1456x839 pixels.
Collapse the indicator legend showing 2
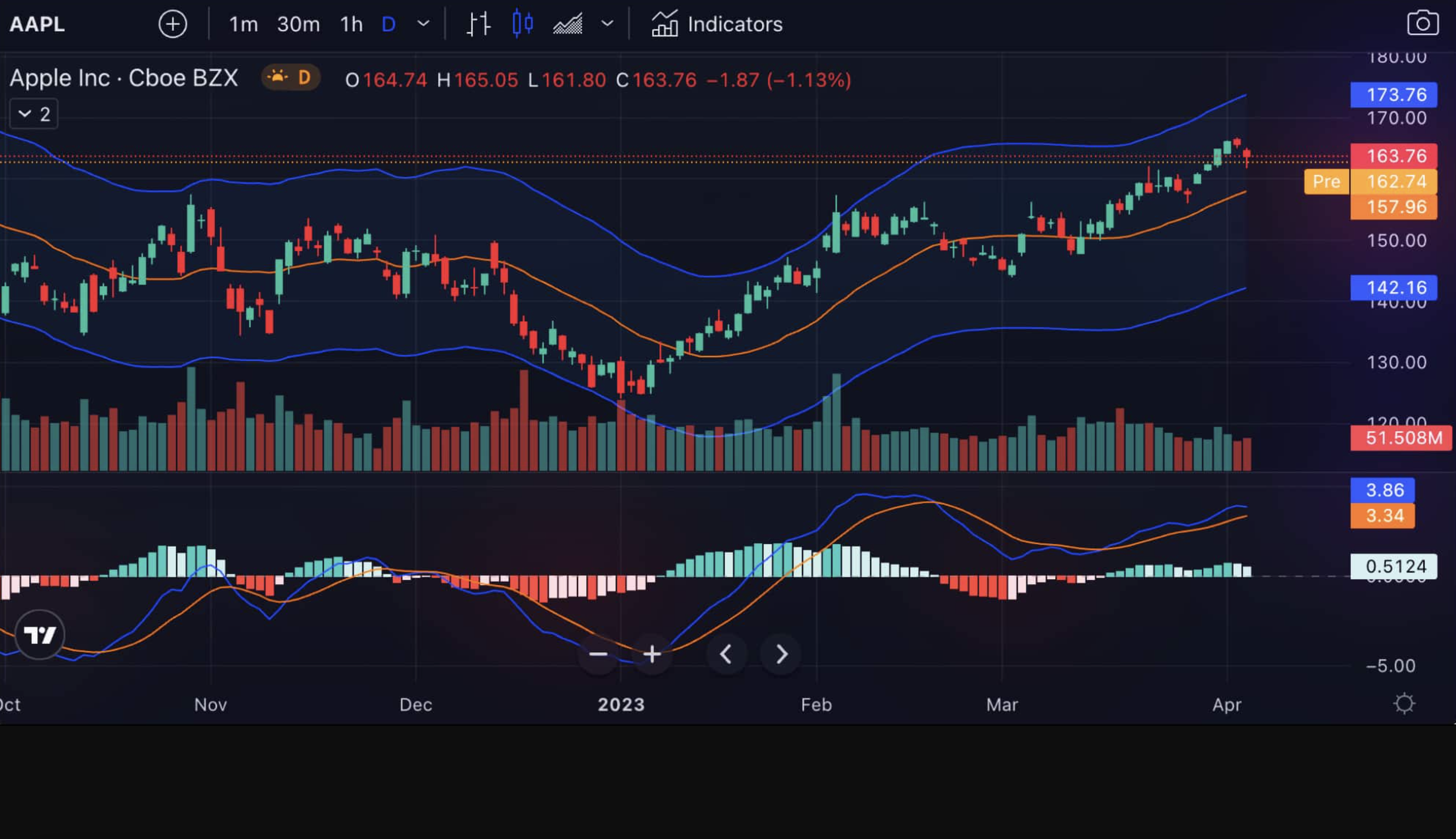pyautogui.click(x=33, y=114)
